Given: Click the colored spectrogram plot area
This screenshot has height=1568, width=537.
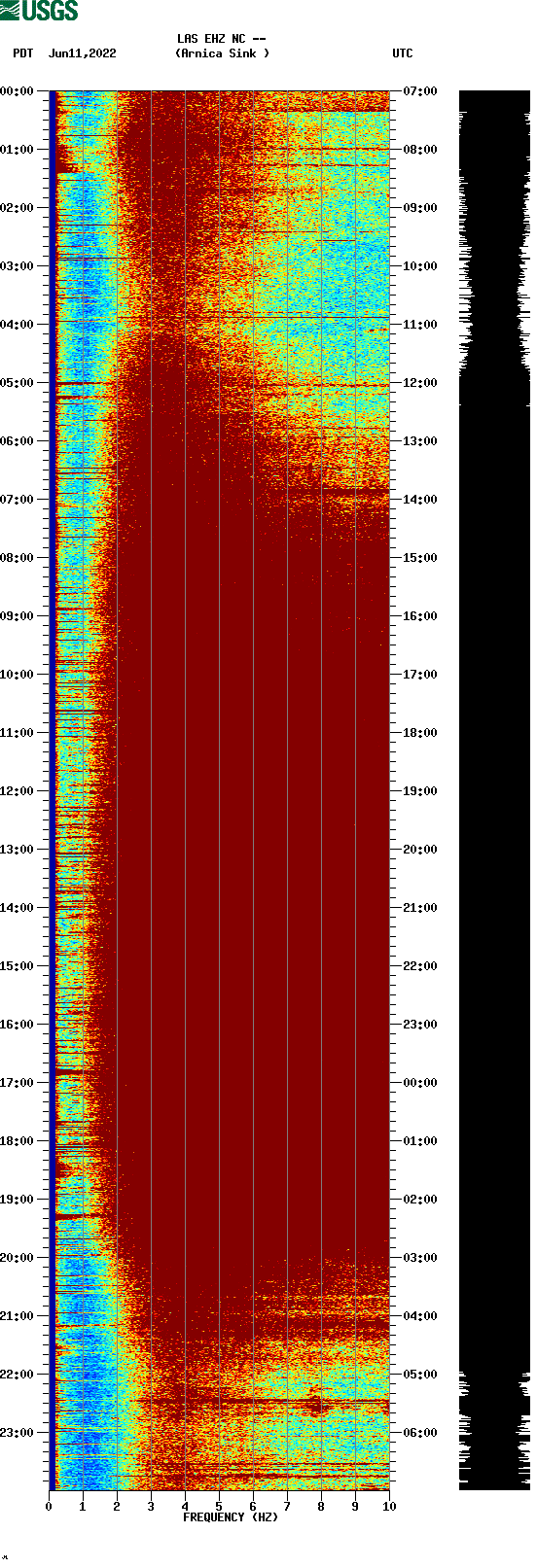Looking at the screenshot, I should [219, 790].
